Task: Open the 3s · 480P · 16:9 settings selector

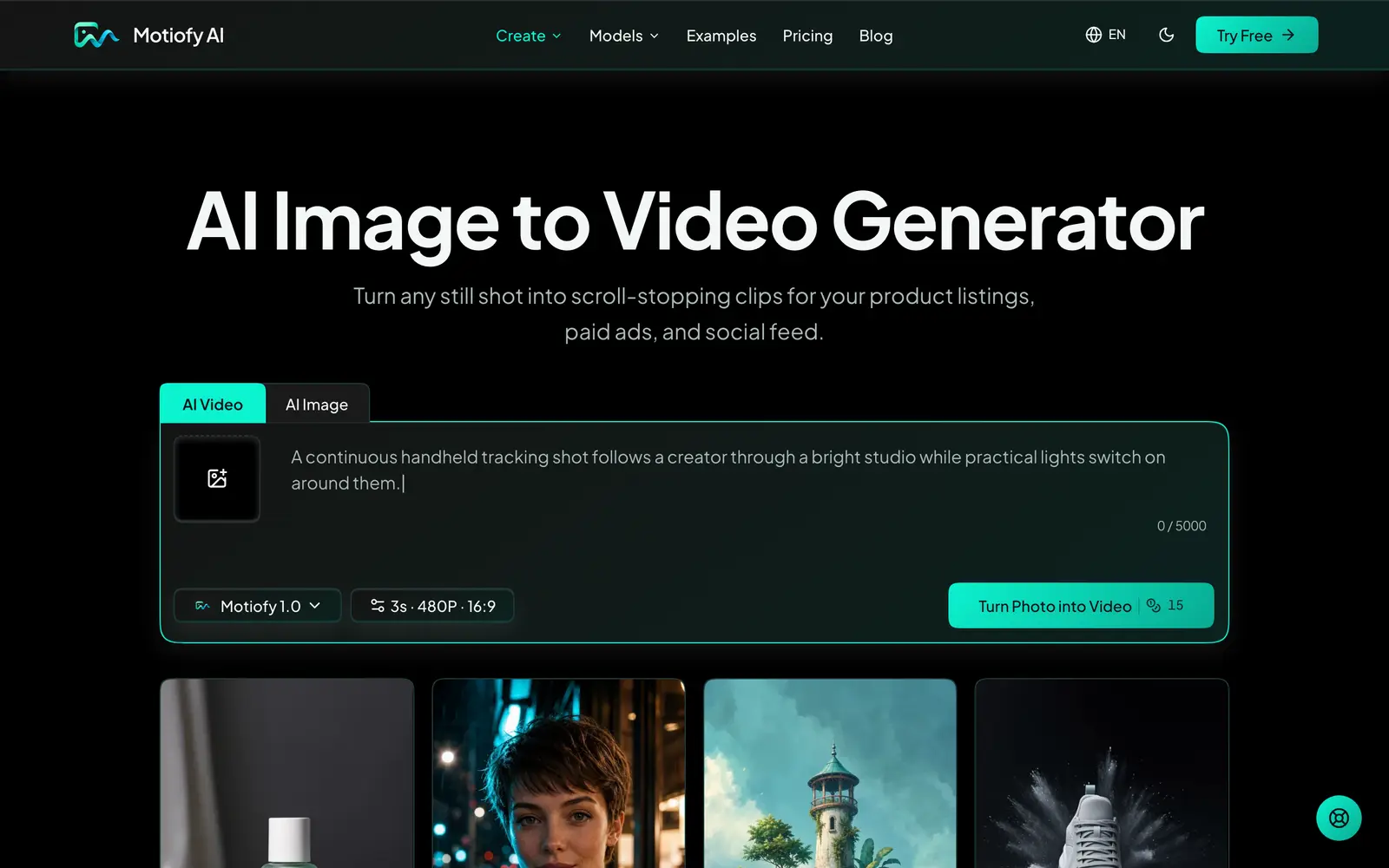Action: tap(432, 606)
